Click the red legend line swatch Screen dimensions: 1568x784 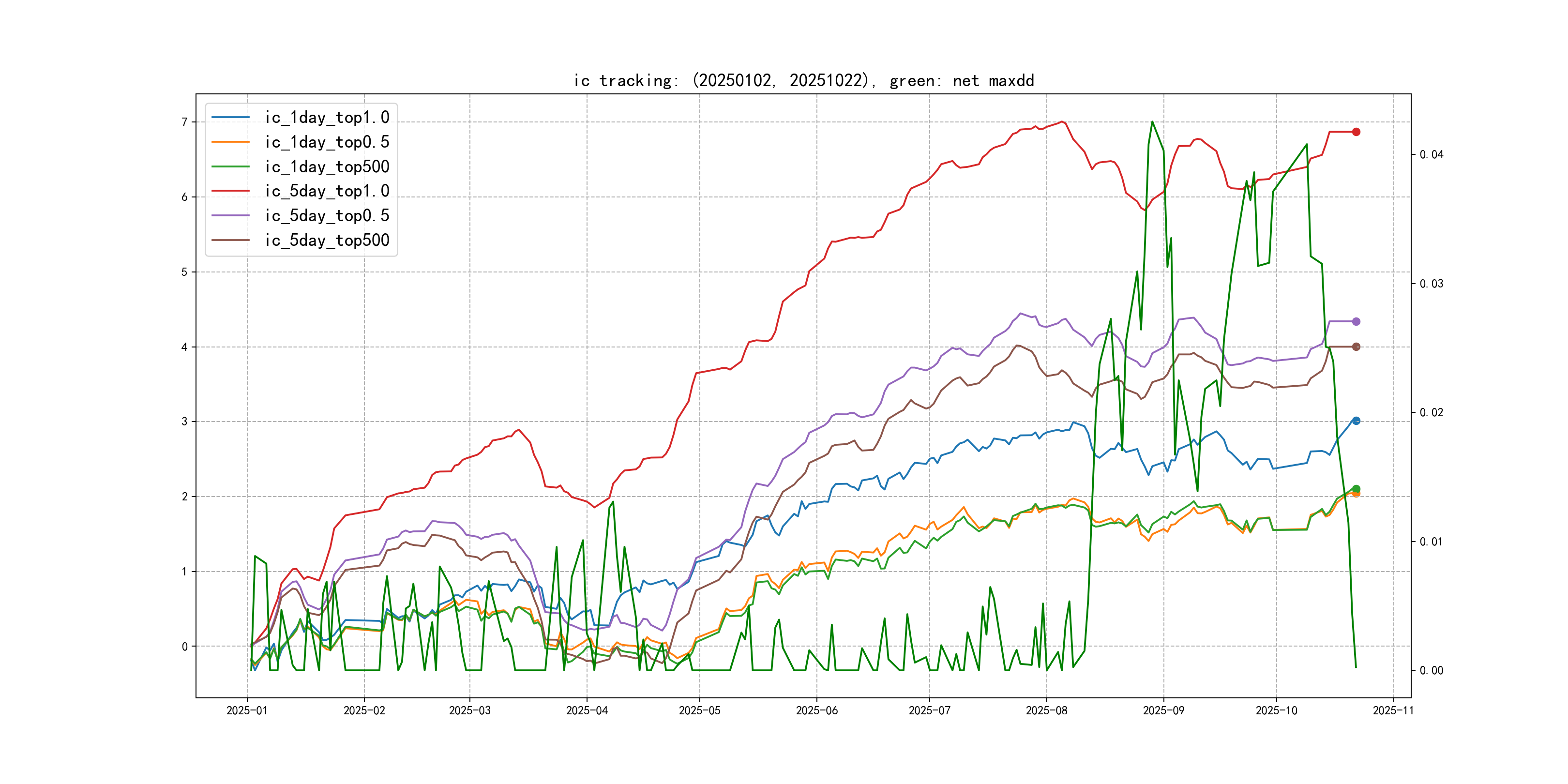(231, 191)
